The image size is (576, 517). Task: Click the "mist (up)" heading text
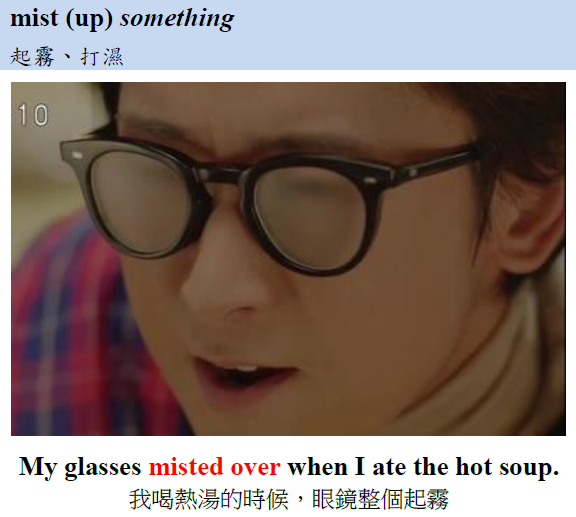pyautogui.click(x=61, y=18)
